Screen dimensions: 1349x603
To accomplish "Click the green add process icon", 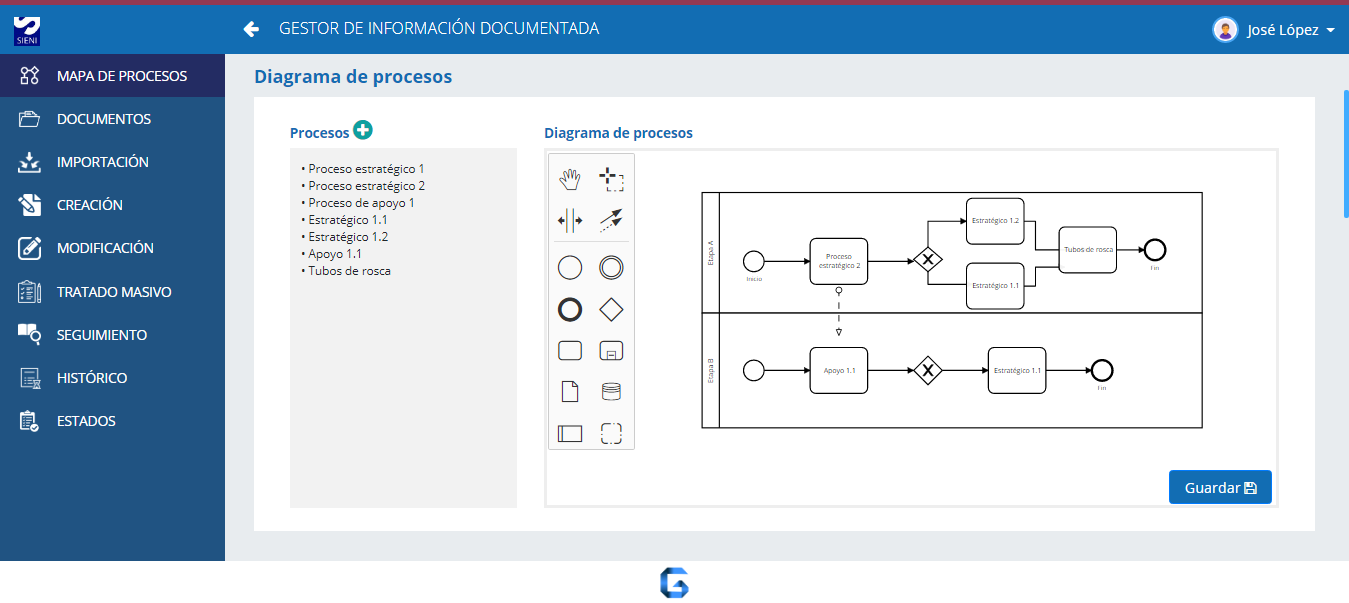I will pyautogui.click(x=363, y=130).
